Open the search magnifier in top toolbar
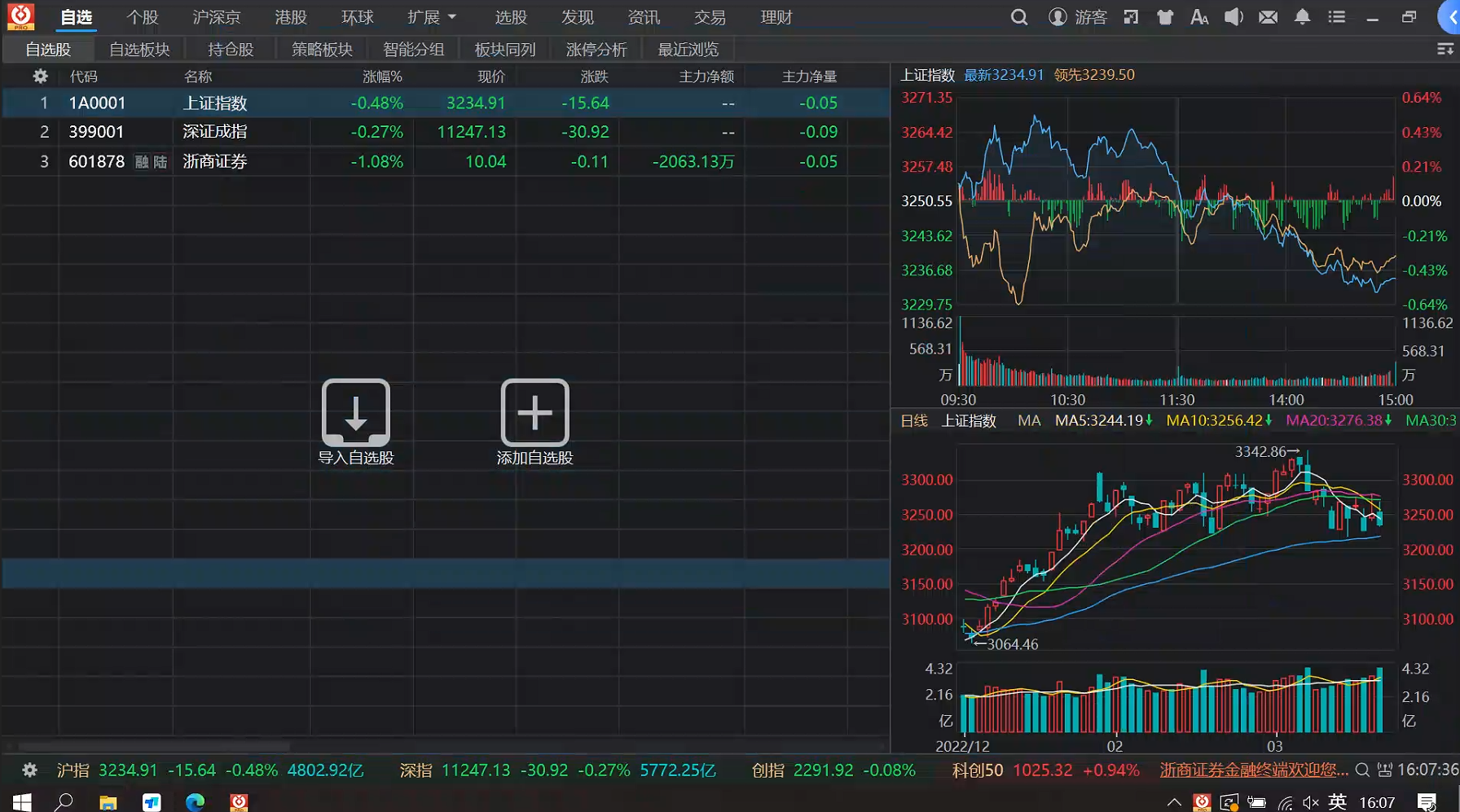Viewport: 1460px width, 812px height. pyautogui.click(x=1018, y=17)
